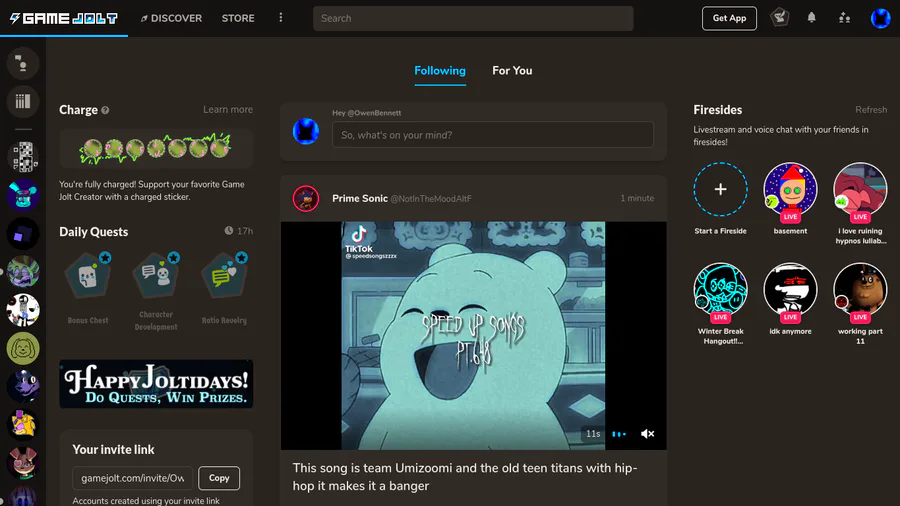900x506 pixels.
Task: Click the '1 minute' post timestamp
Action: click(x=637, y=198)
